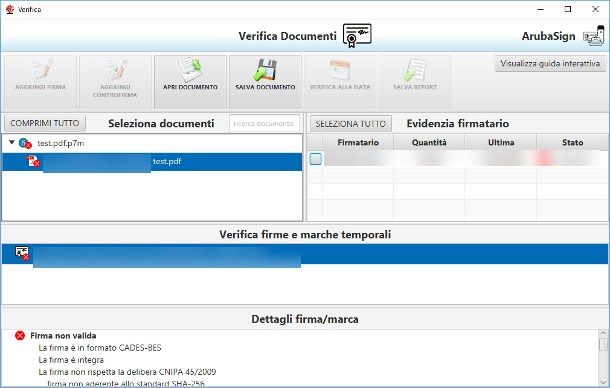Click the Aggiungi Firma toolbar button

coord(40,82)
